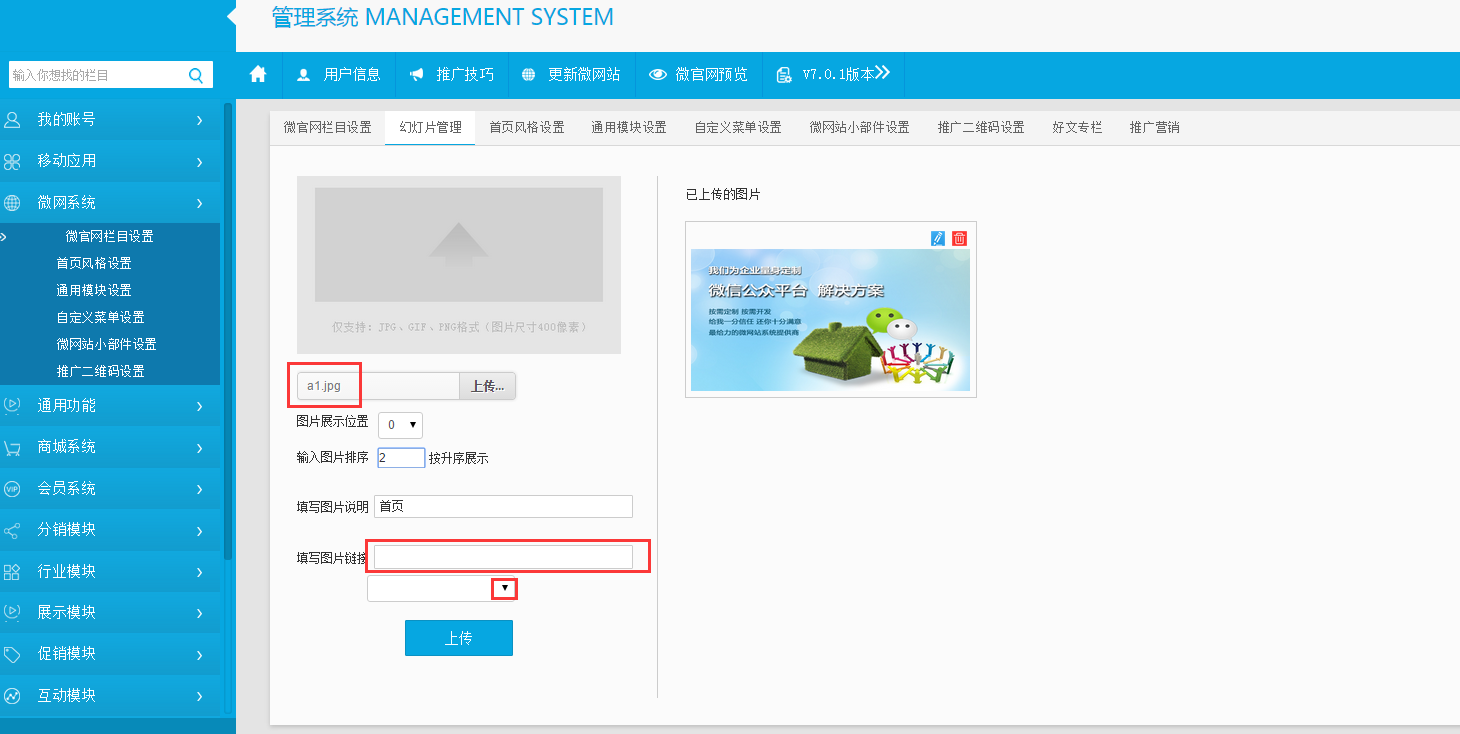Switch to the 推广二维码设置 tab
The width and height of the screenshot is (1460, 734).
(x=980, y=128)
